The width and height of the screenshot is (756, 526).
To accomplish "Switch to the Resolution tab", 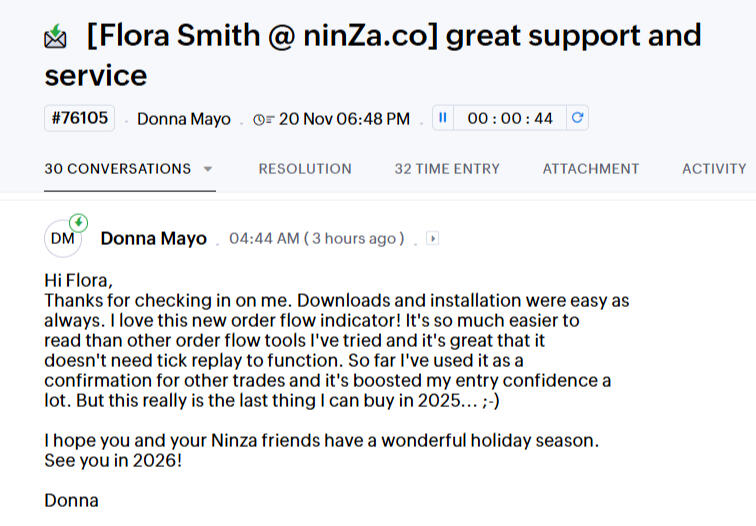I will click(305, 169).
